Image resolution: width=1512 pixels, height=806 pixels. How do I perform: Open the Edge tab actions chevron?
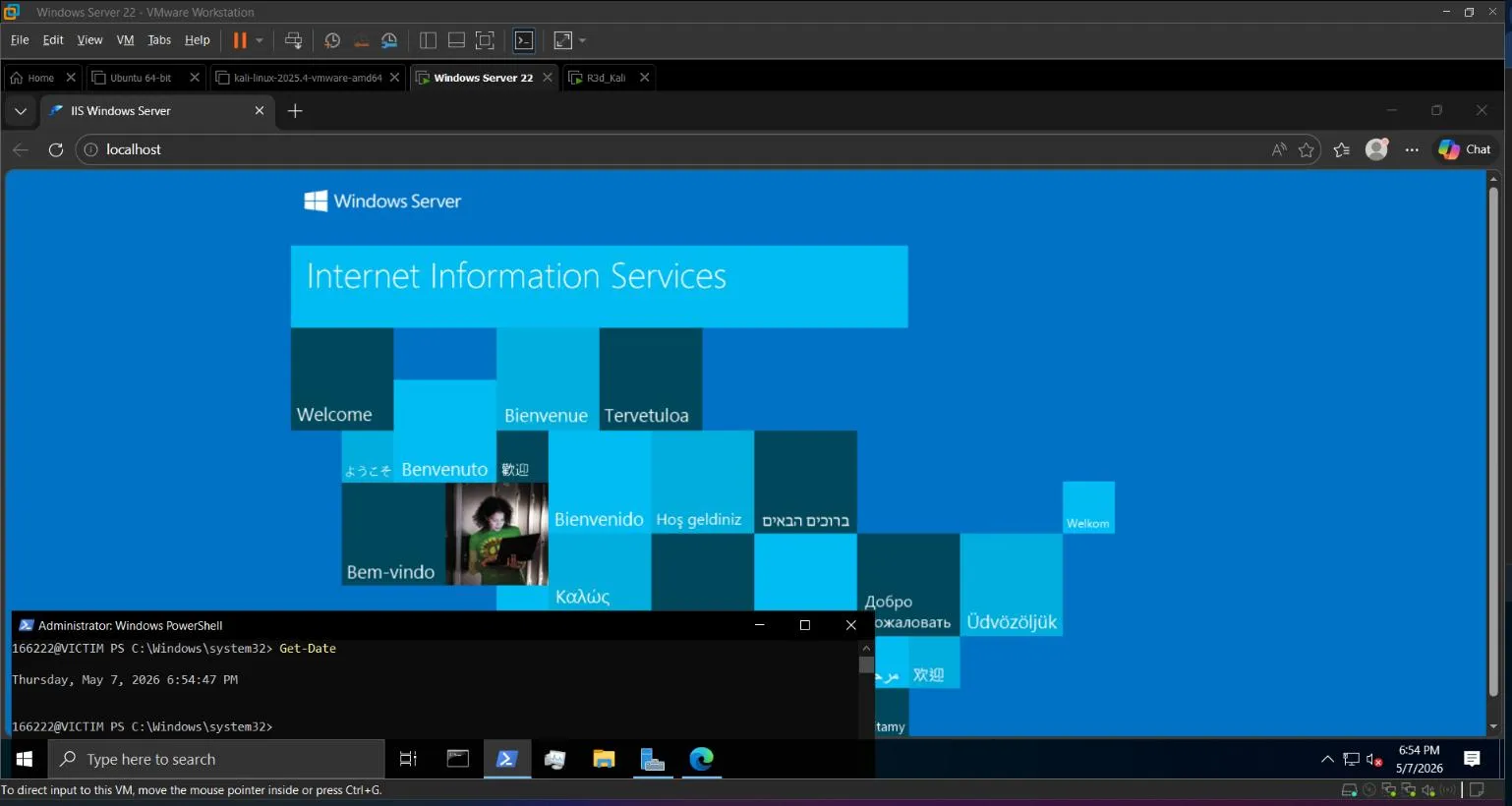[x=21, y=111]
